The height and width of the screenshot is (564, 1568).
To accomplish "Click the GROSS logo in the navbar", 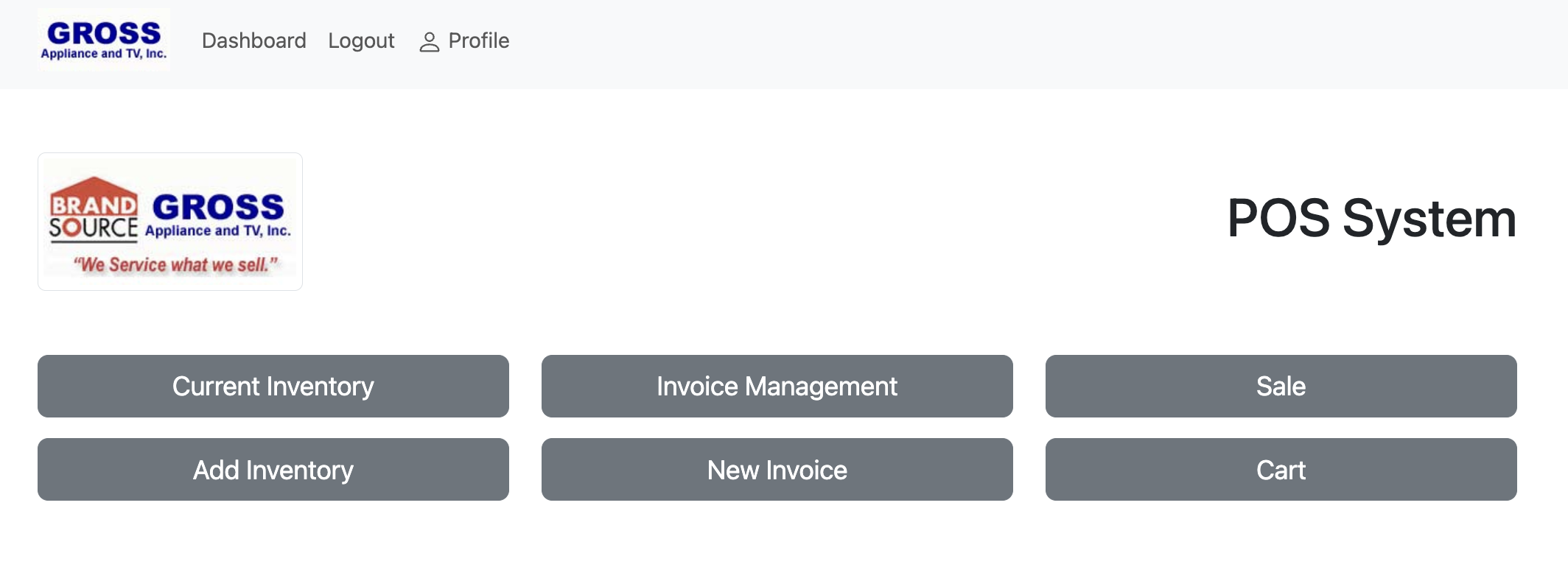I will pyautogui.click(x=104, y=40).
